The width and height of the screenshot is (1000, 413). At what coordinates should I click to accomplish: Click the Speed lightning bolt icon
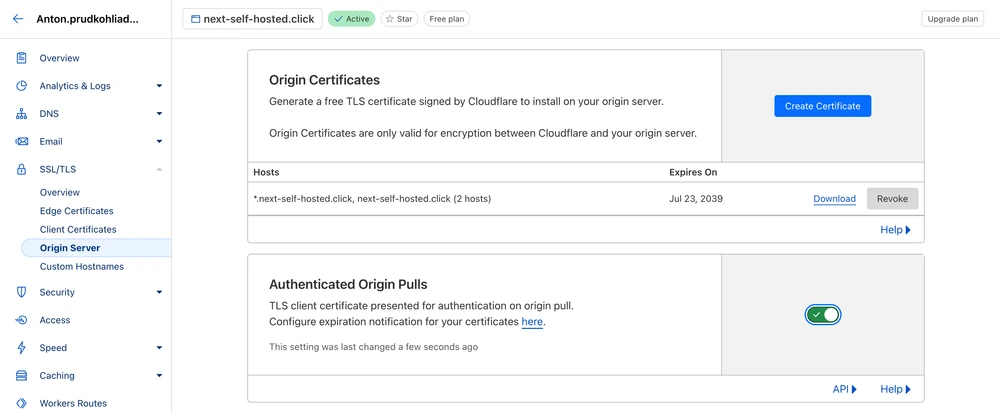tap(21, 348)
